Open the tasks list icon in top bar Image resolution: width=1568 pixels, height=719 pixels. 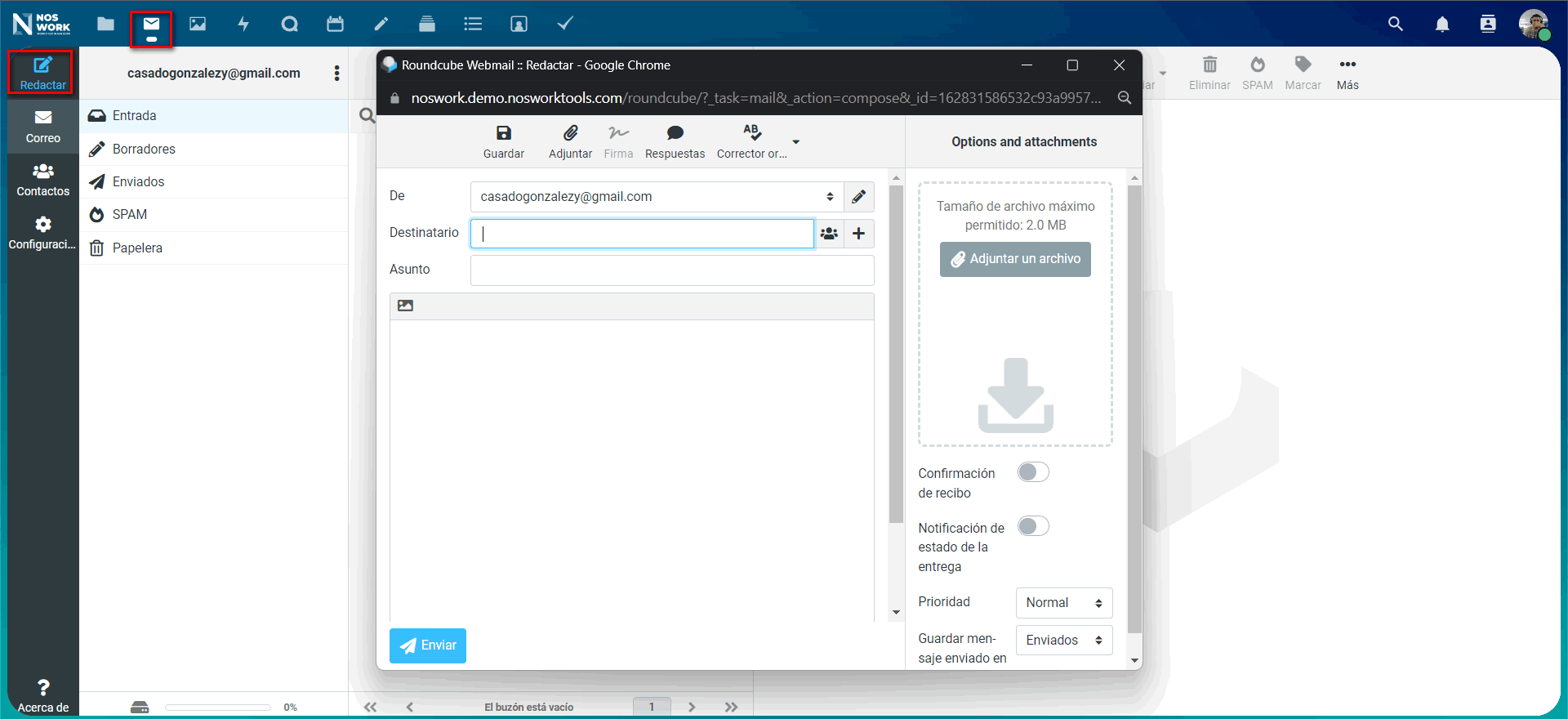click(x=473, y=24)
